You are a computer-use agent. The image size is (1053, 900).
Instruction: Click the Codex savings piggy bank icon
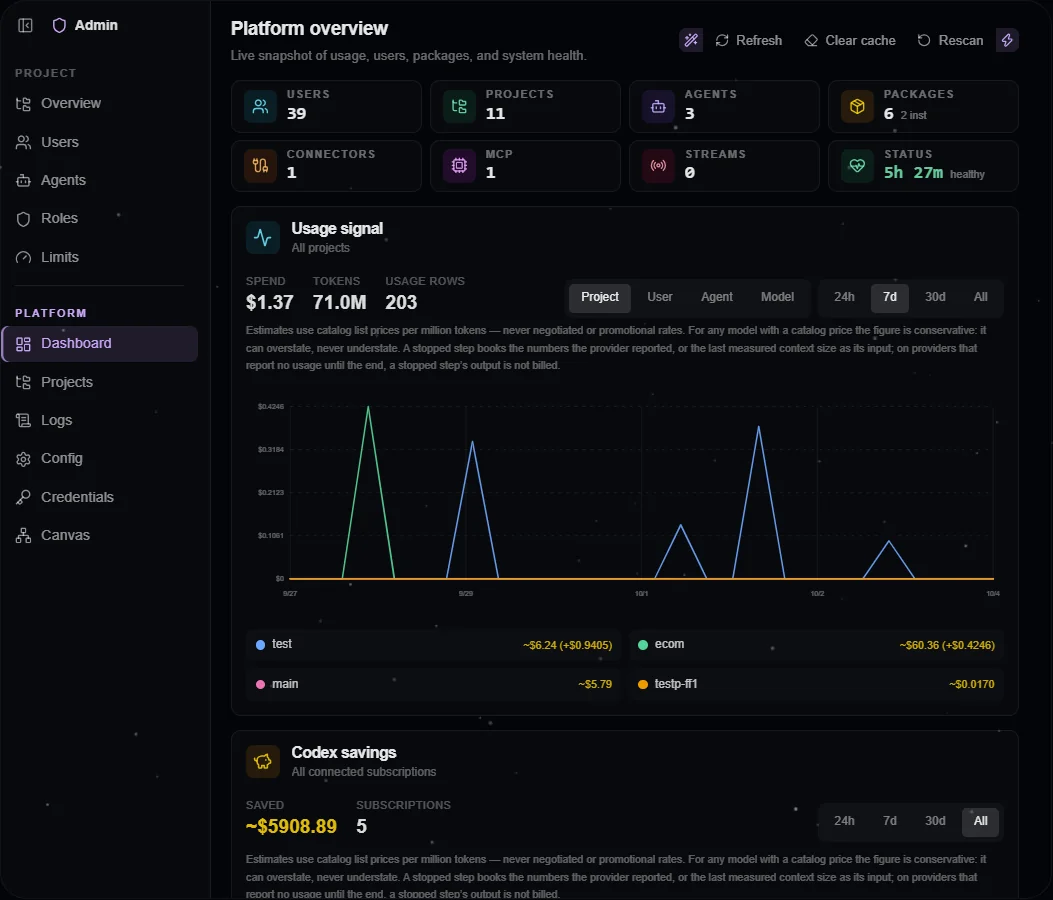pos(263,761)
